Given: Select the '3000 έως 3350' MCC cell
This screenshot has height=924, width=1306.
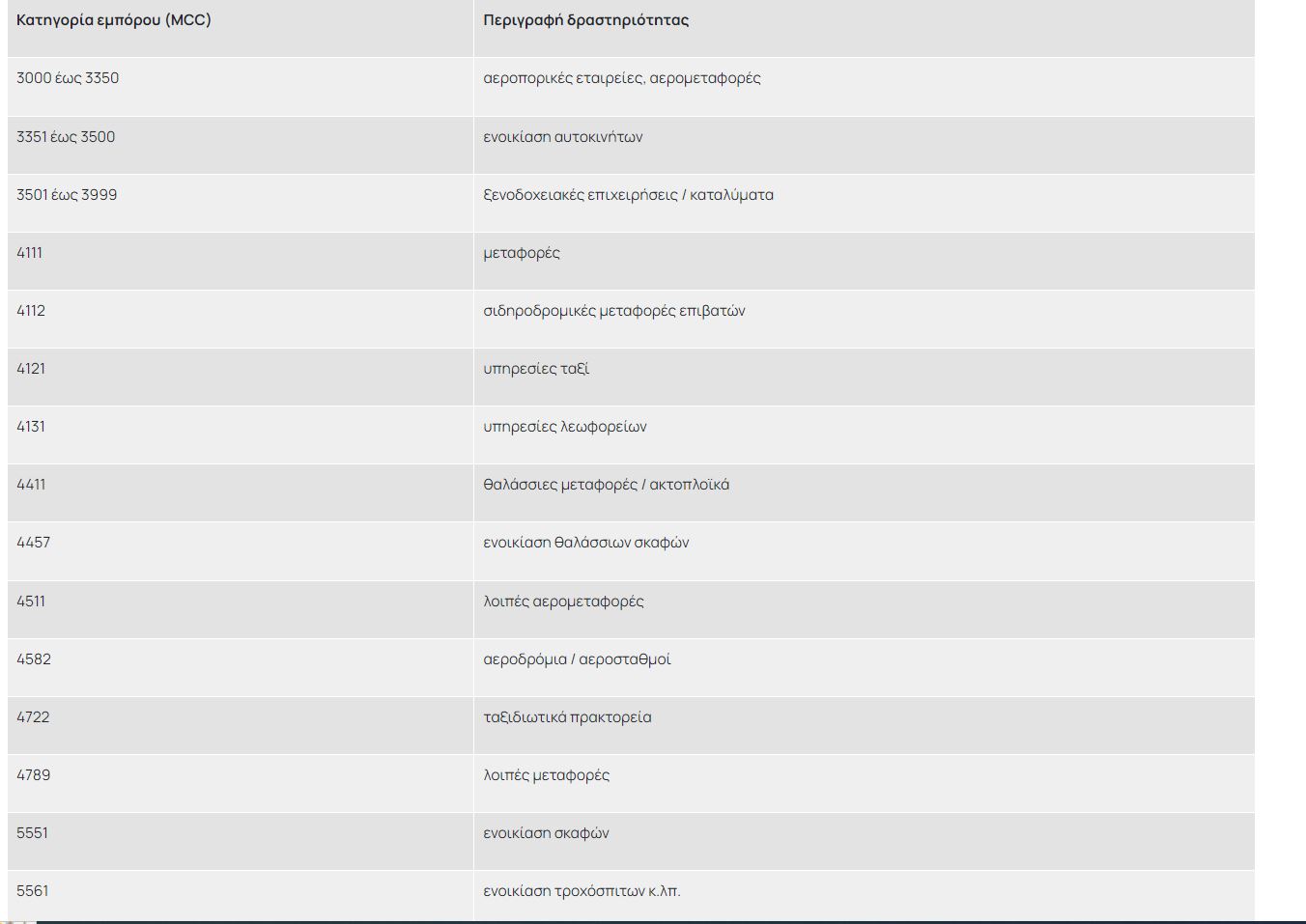Looking at the screenshot, I should (68, 78).
